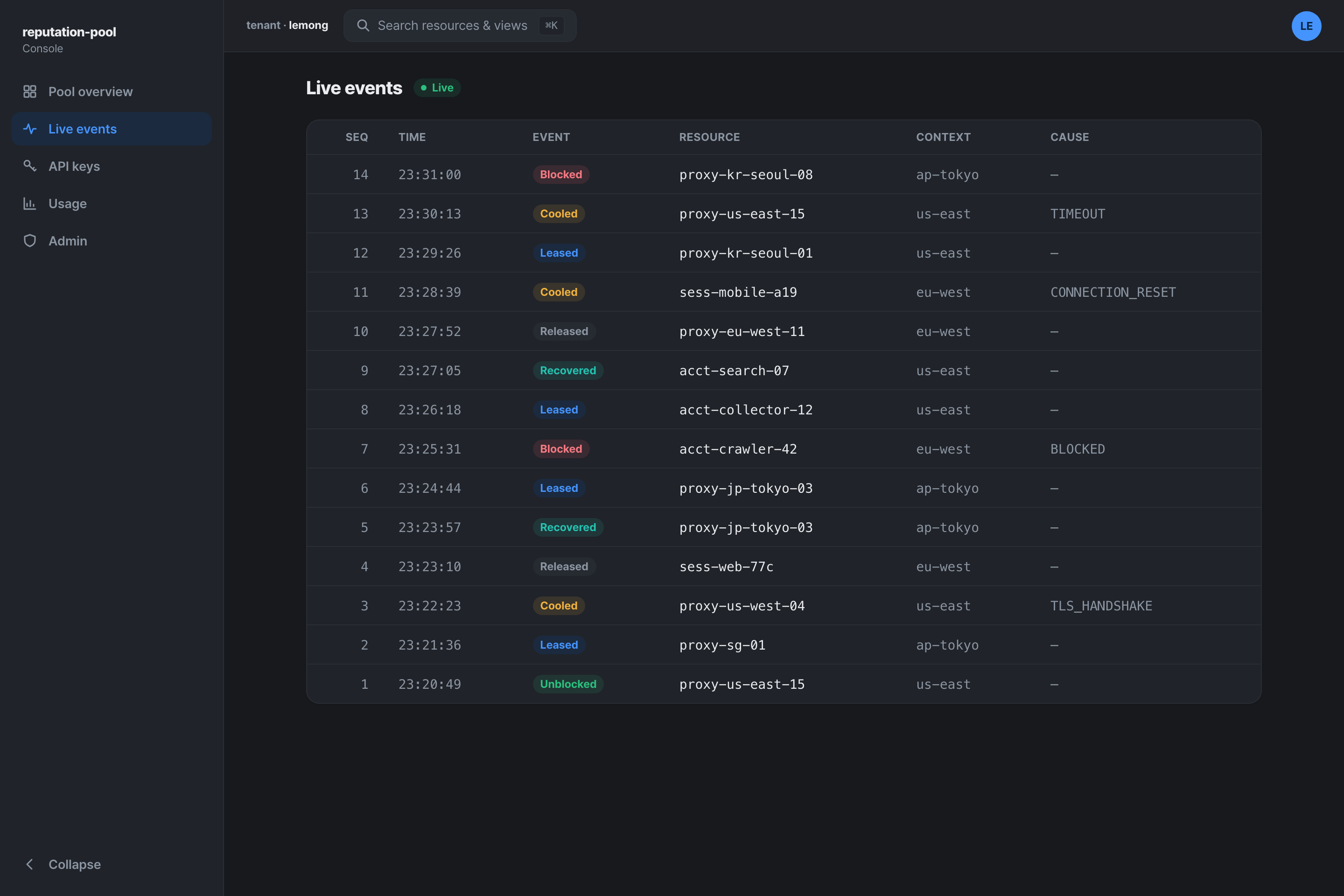Go to API keys page
The height and width of the screenshot is (896, 1344).
click(112, 166)
